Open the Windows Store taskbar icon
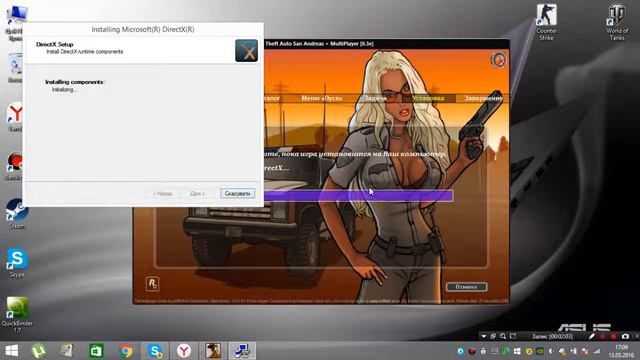 pos(96,351)
